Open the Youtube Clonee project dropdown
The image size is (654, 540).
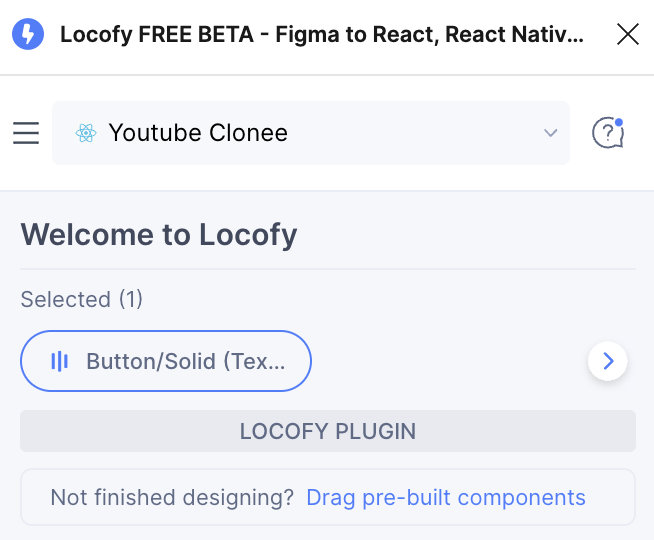tap(311, 133)
